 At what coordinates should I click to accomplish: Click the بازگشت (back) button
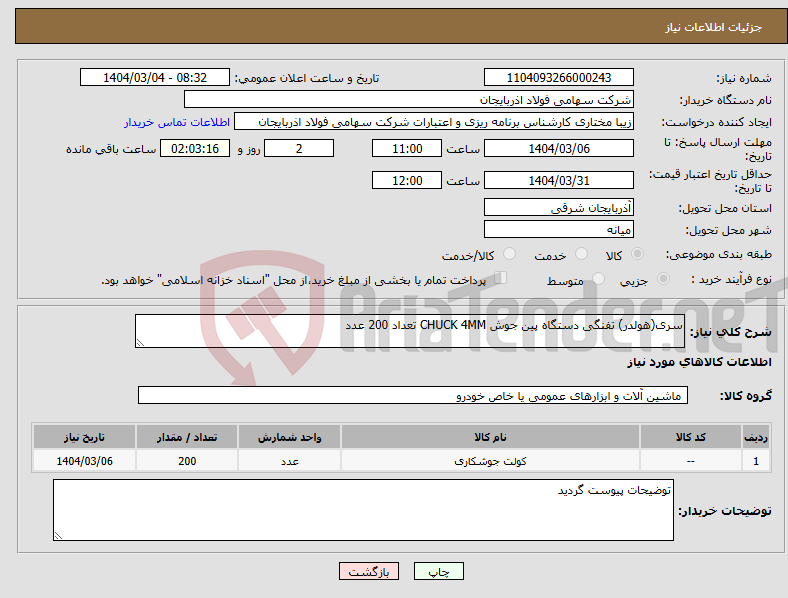[x=369, y=571]
